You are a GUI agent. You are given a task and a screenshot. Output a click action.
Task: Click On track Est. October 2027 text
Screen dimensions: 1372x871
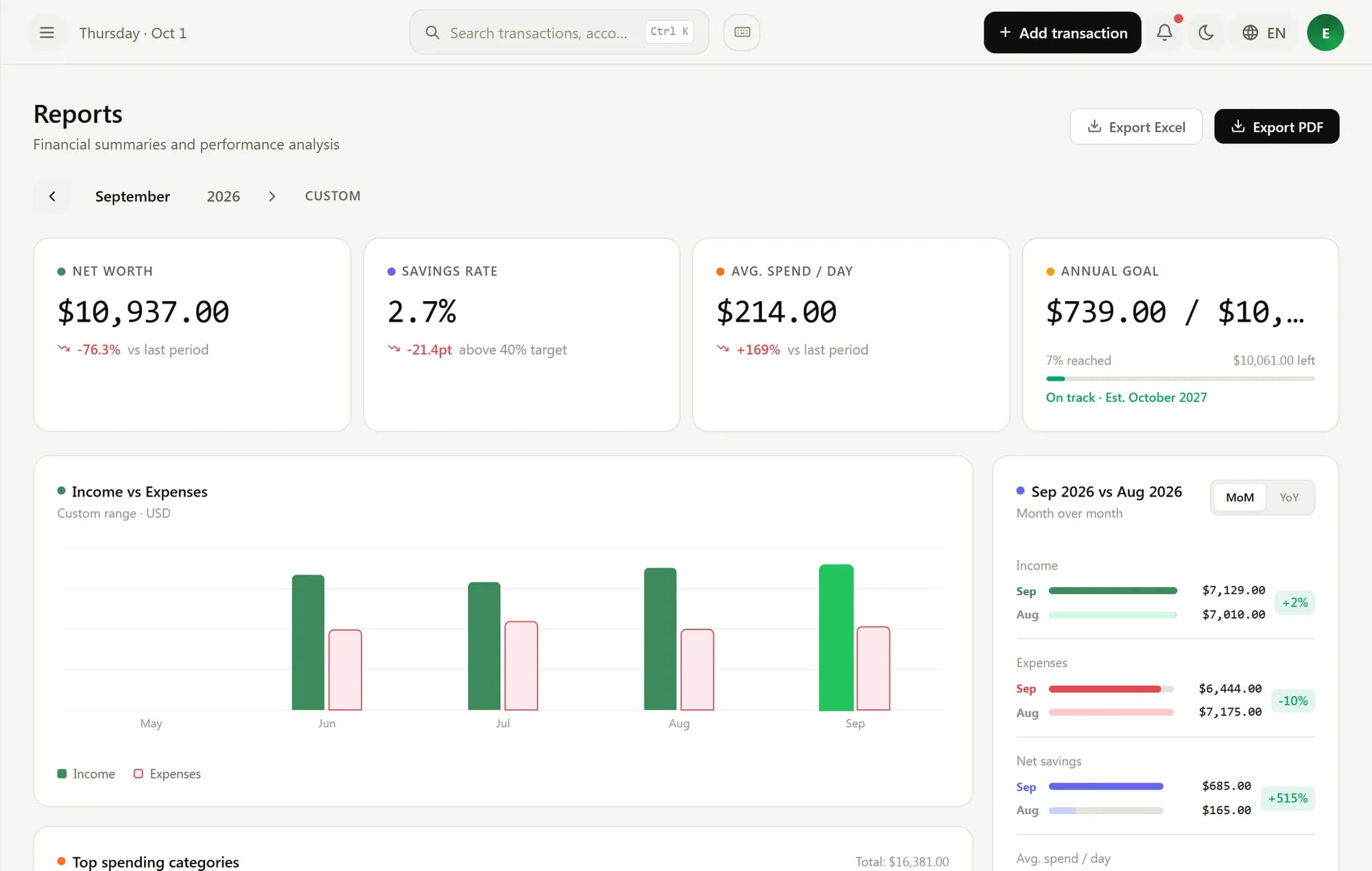click(1126, 397)
